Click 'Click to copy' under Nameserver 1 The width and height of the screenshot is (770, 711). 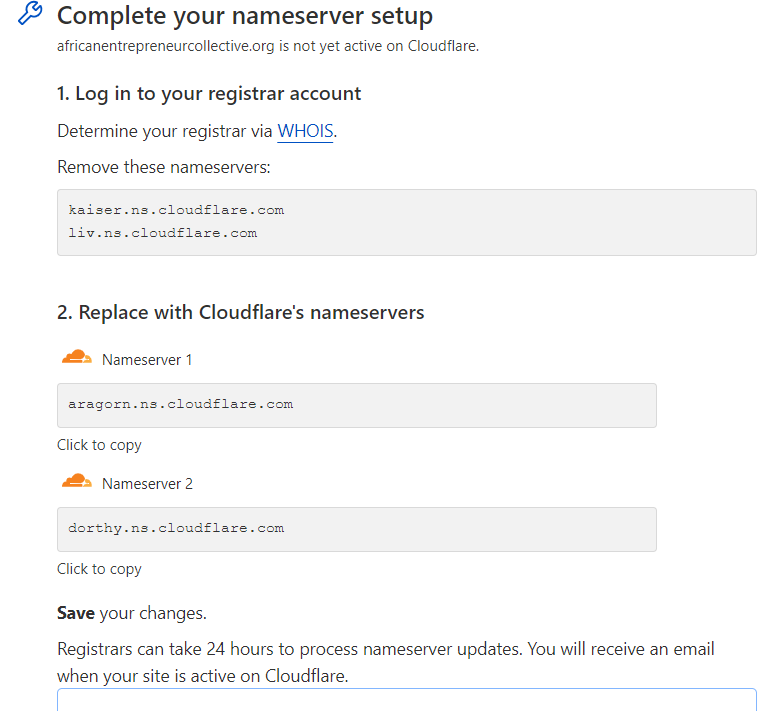[x=99, y=445]
